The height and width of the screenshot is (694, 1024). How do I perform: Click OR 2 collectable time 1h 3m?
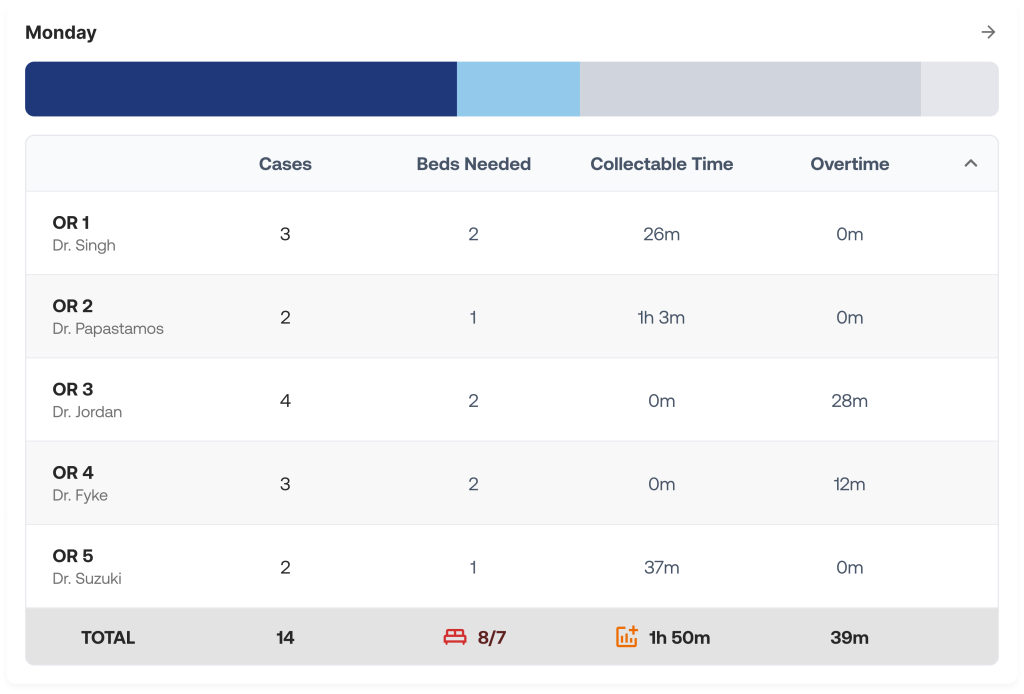pos(662,318)
